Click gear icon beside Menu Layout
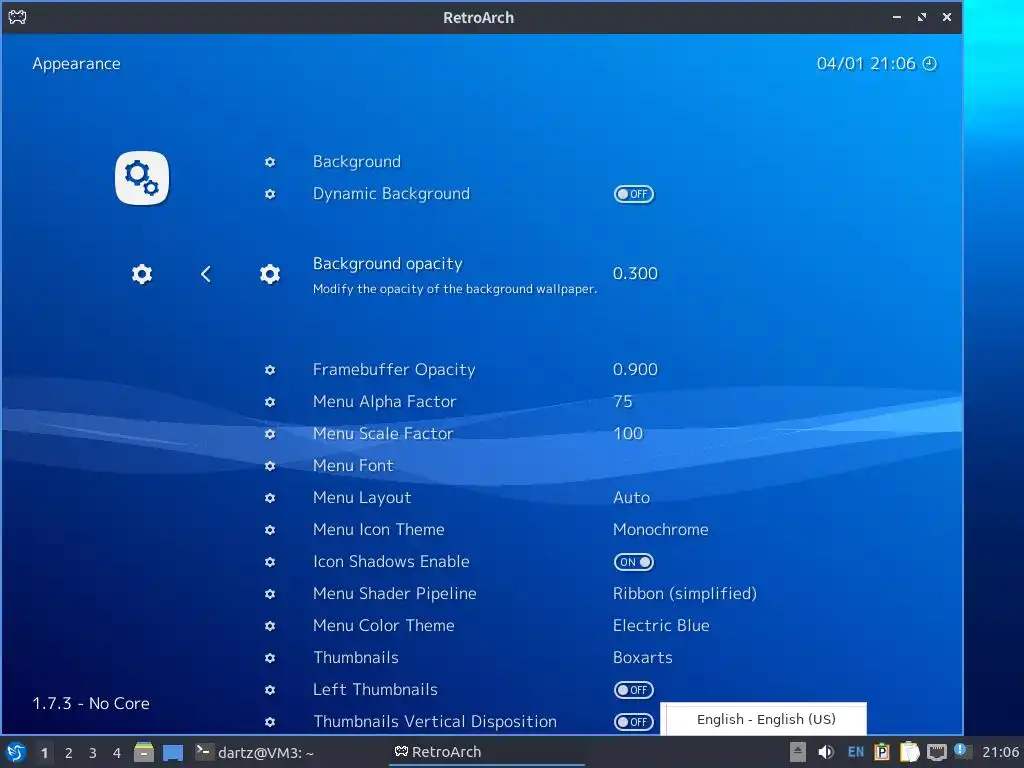 pos(270,498)
